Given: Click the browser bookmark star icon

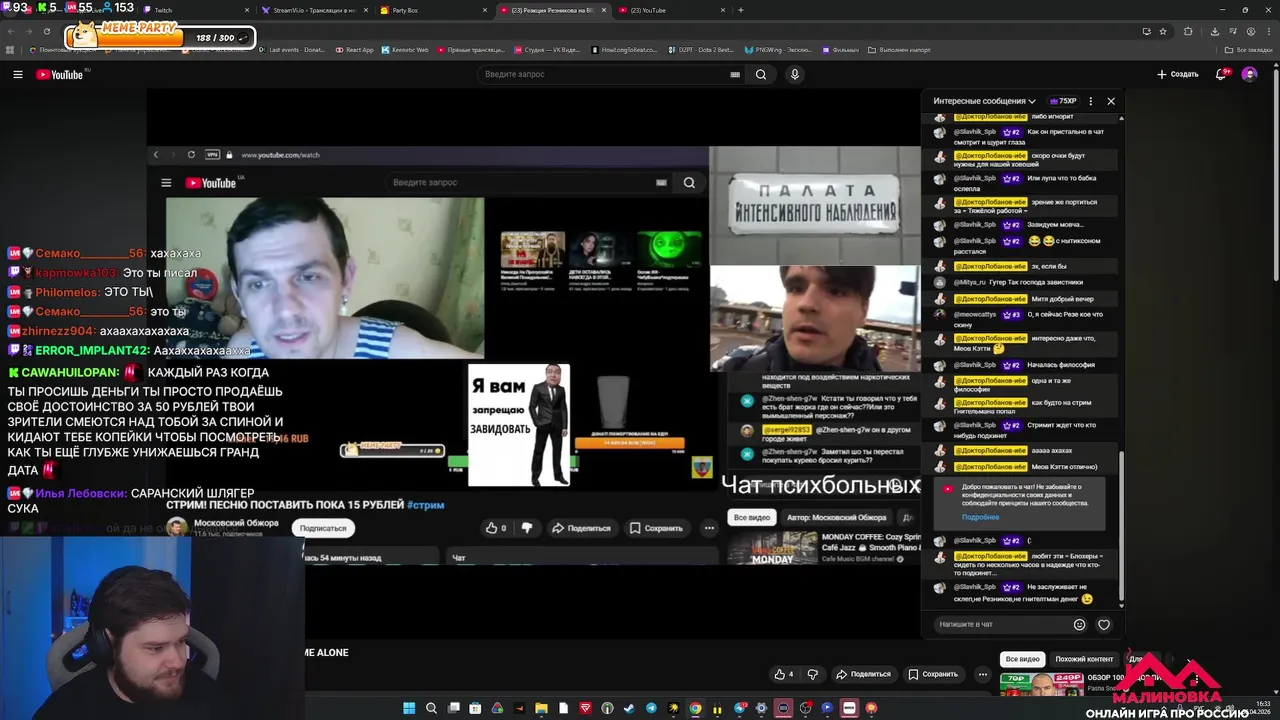Looking at the screenshot, I should 1163,31.
